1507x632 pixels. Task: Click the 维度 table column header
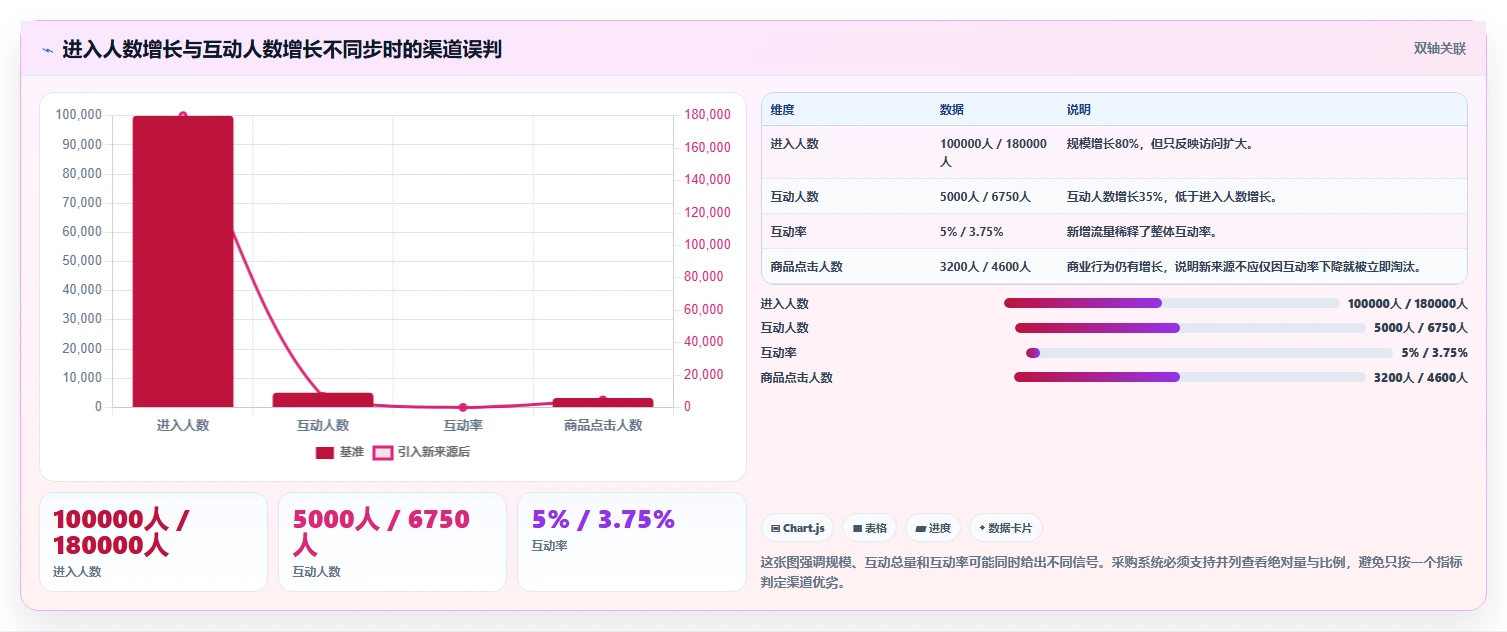[x=783, y=110]
